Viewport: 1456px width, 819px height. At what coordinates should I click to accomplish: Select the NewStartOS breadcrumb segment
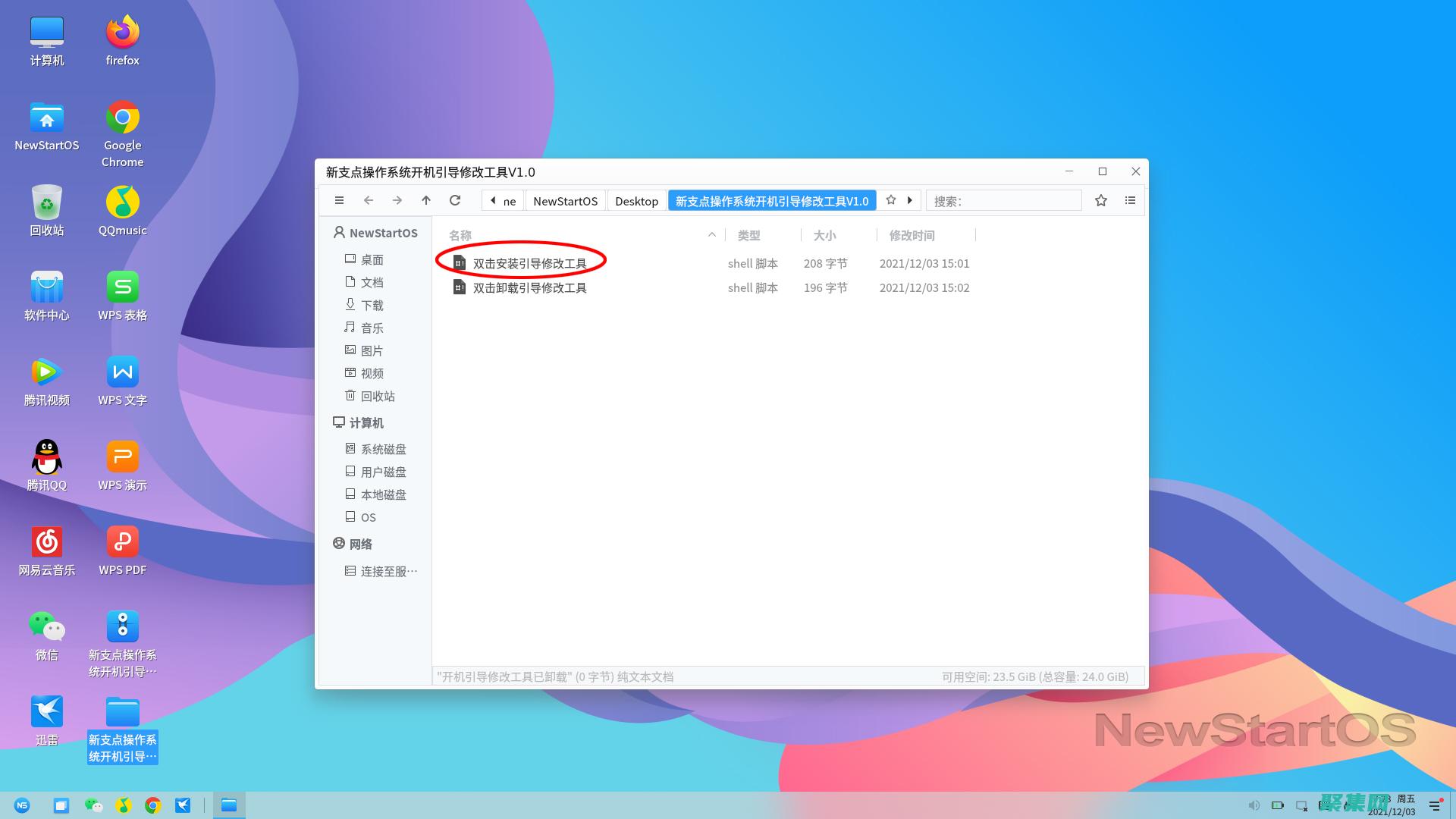(565, 201)
